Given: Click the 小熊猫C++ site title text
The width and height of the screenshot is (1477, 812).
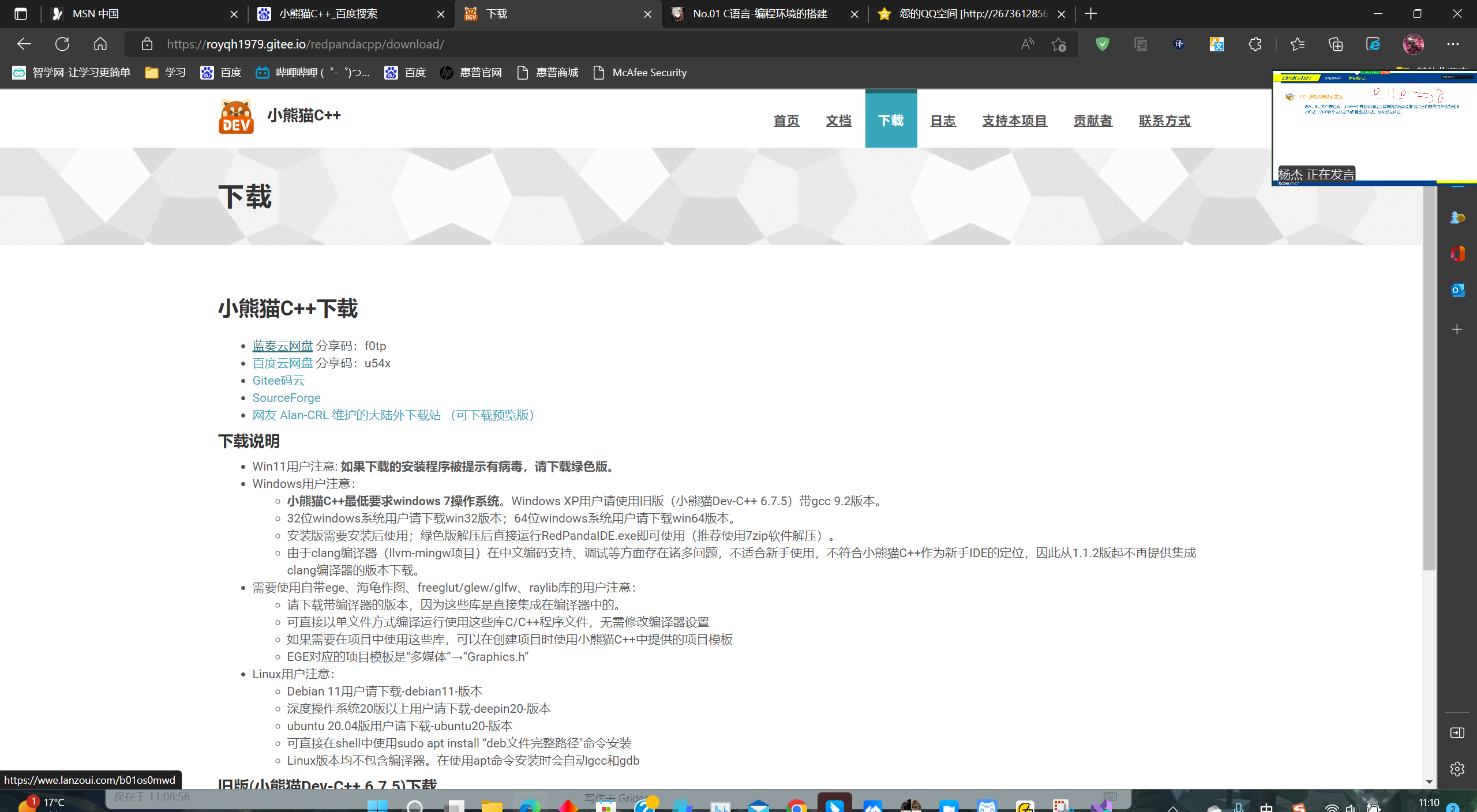Looking at the screenshot, I should [303, 115].
